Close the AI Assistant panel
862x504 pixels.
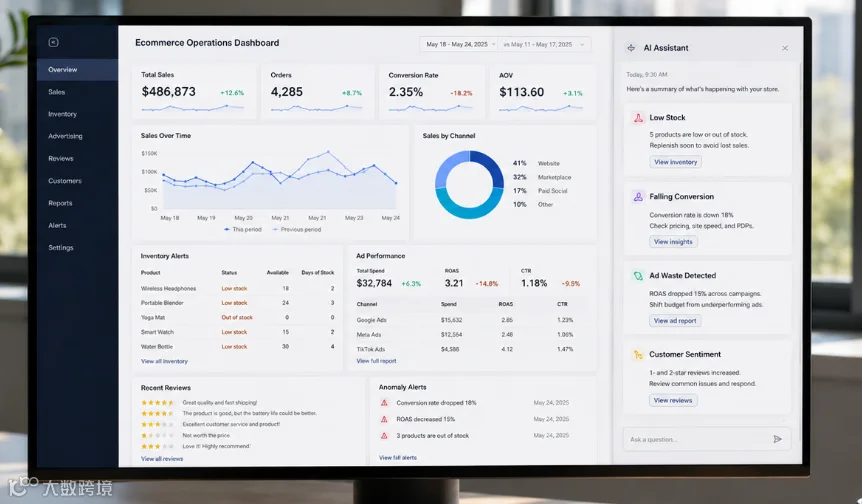coord(785,48)
